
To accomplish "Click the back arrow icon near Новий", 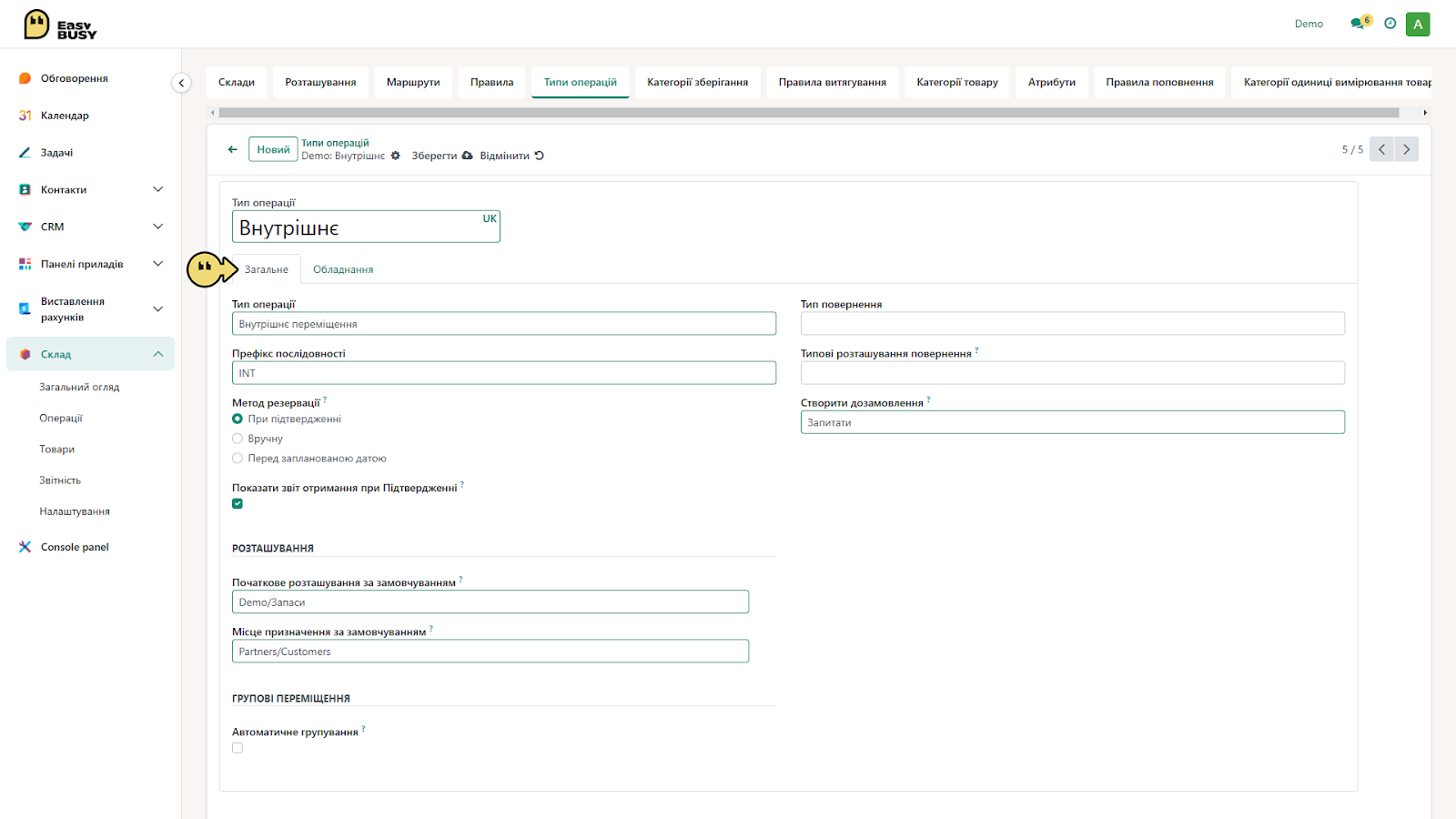I will pyautogui.click(x=232, y=149).
